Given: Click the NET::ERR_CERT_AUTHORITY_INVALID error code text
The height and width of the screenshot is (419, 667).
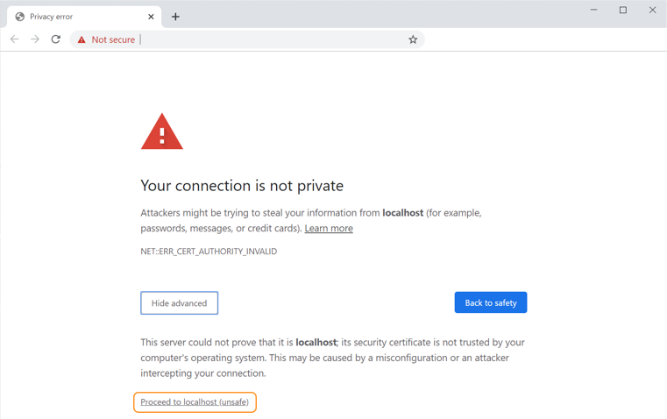Looking at the screenshot, I should (208, 251).
